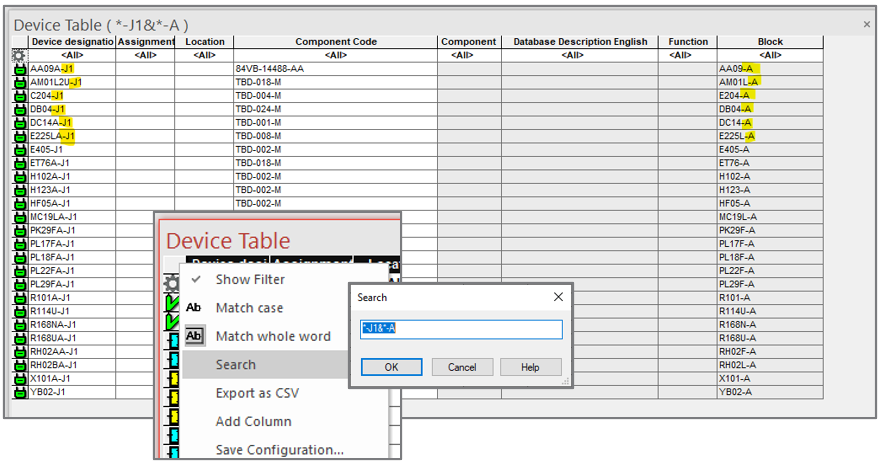Viewport: 880px width, 463px height.
Task: Open the Component Code <All> filter
Action: [x=336, y=55]
